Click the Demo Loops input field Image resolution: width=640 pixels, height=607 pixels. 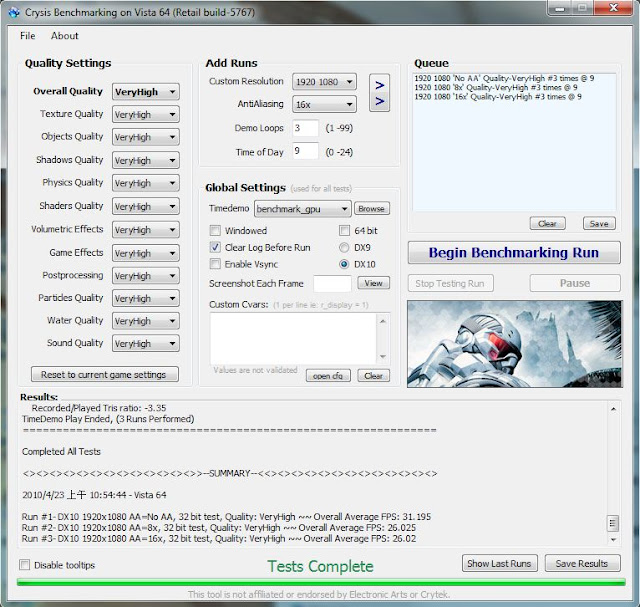pyautogui.click(x=305, y=128)
